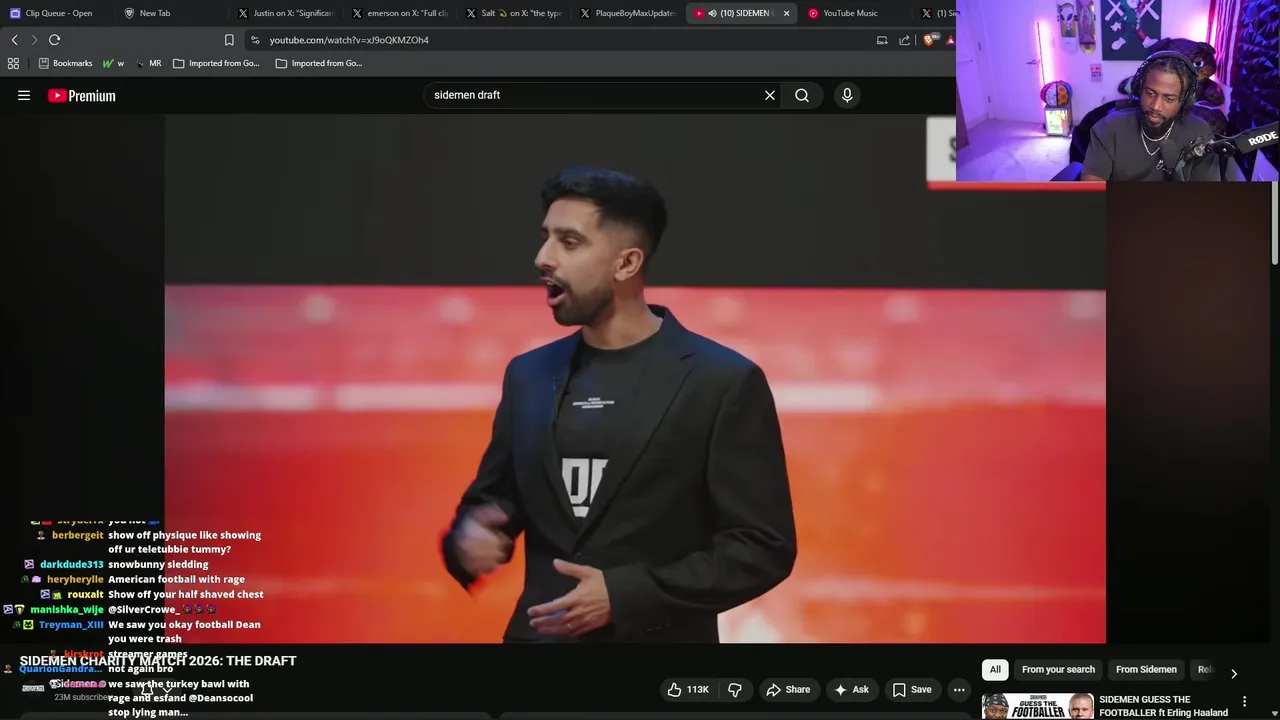Bookmark this page via address bar icon
Screen dimensions: 1280x720
tap(229, 40)
